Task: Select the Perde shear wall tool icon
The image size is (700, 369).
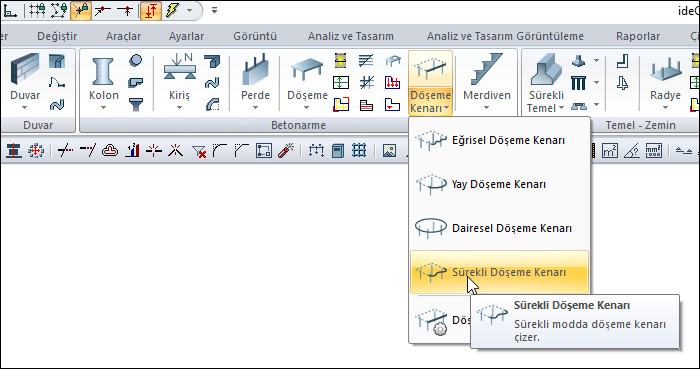Action: click(x=255, y=70)
